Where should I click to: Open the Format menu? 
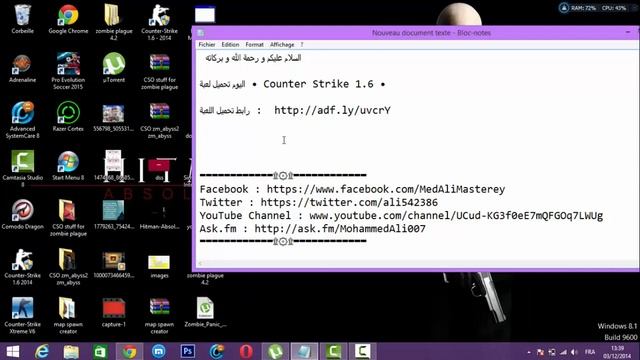point(254,44)
